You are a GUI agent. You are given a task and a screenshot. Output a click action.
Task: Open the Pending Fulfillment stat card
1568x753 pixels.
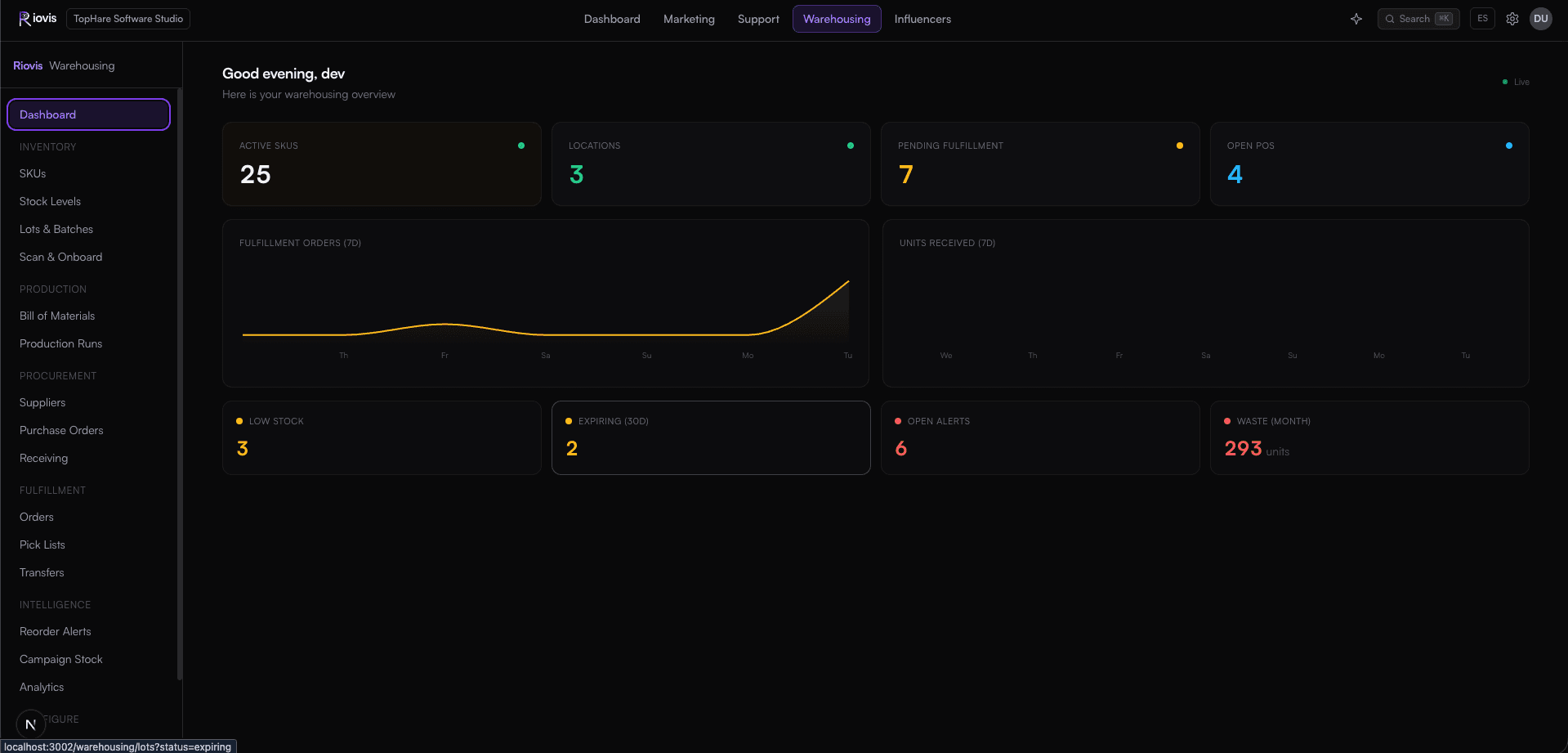(x=1040, y=164)
